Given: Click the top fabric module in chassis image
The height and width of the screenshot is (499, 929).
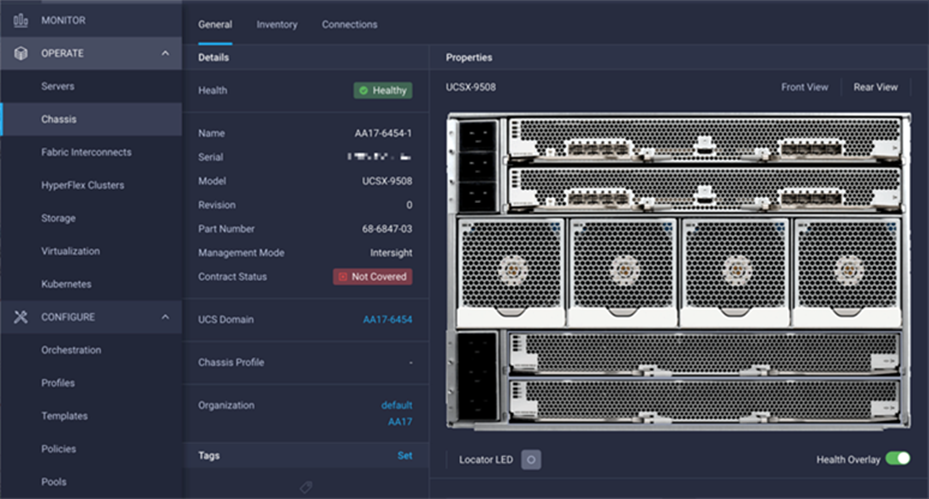Looking at the screenshot, I should pos(704,139).
